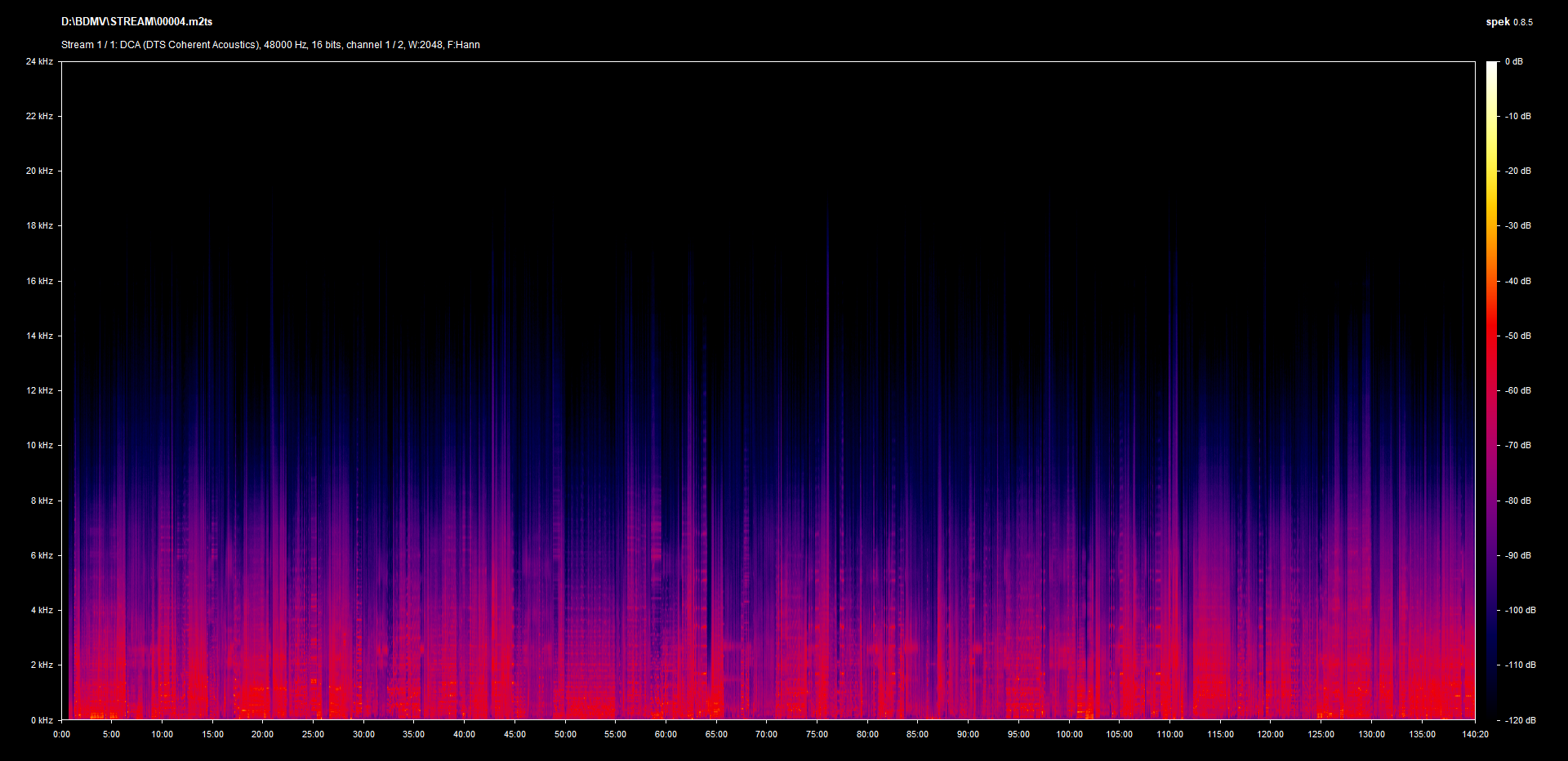Click the red middle of the dB color bar
1568x761 pixels.
click(1491, 343)
